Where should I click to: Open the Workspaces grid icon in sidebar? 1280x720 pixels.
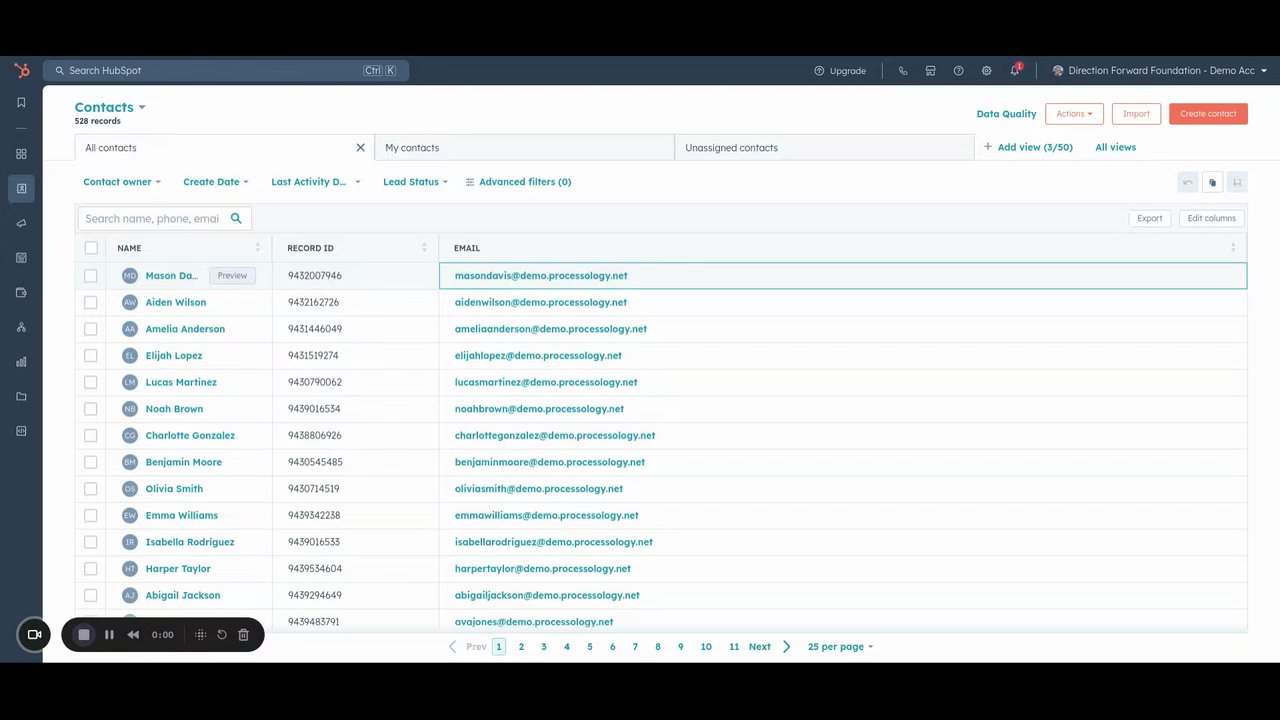[x=21, y=154]
